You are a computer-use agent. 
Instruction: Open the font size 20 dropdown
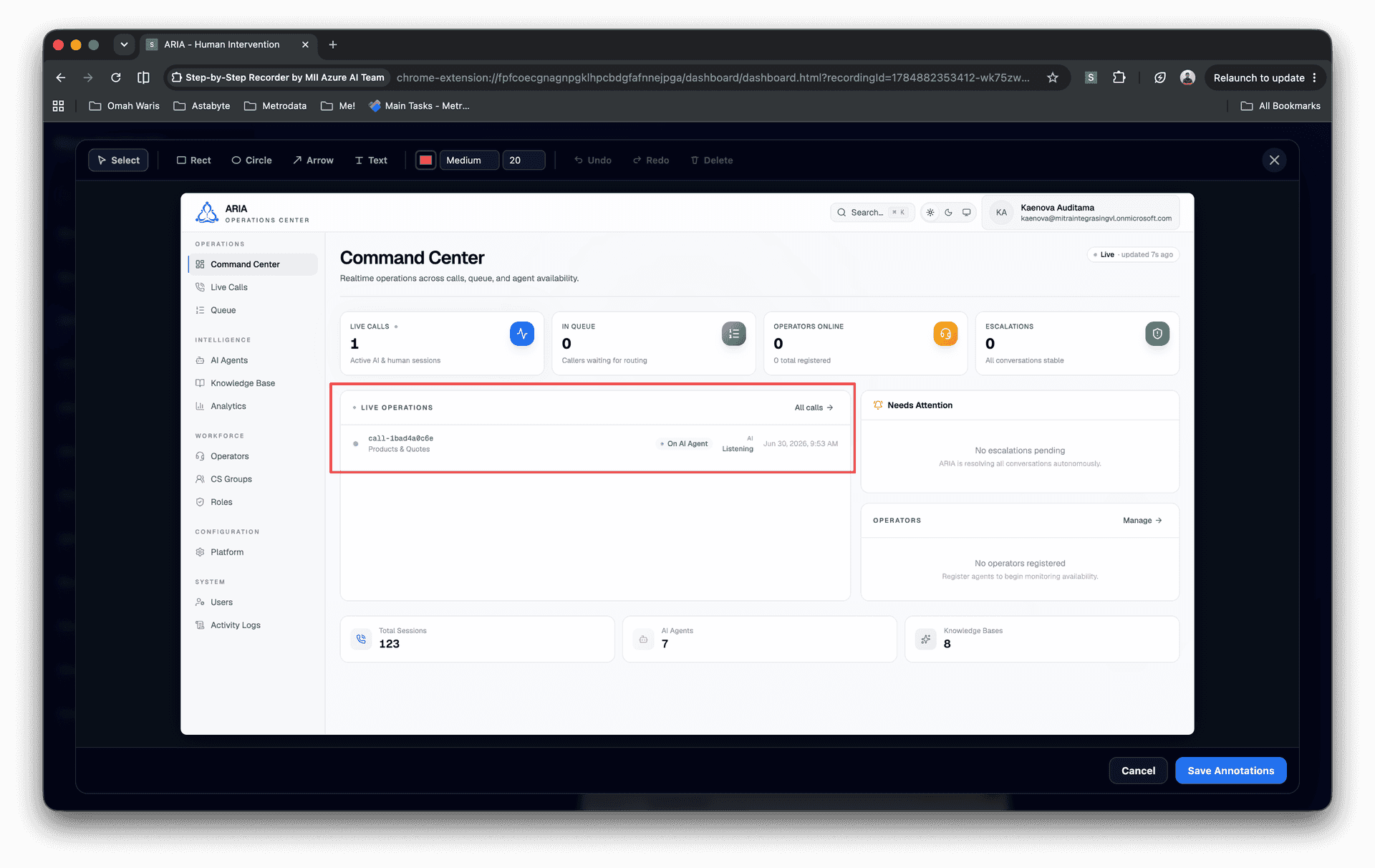coord(524,160)
